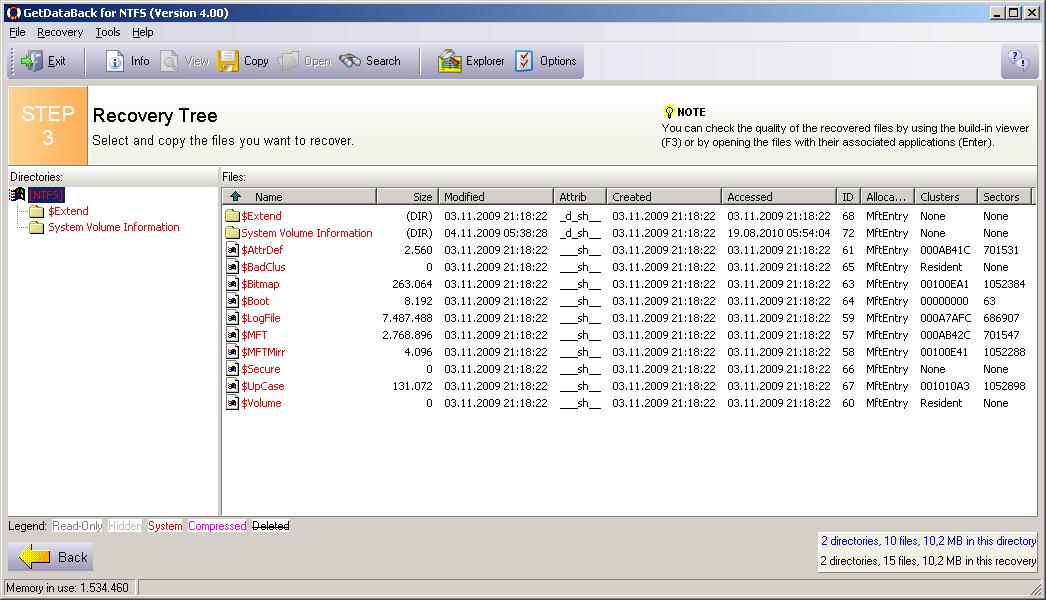Open the File menu

[17, 32]
